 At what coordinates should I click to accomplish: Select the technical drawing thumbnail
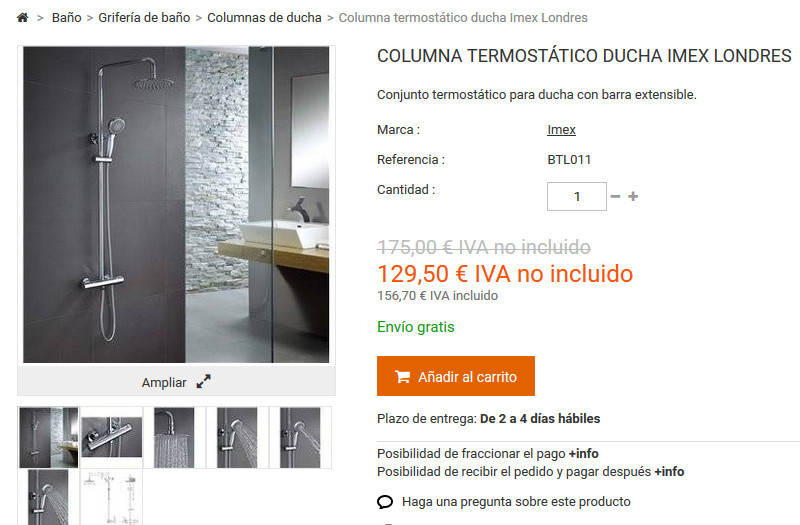click(x=112, y=497)
